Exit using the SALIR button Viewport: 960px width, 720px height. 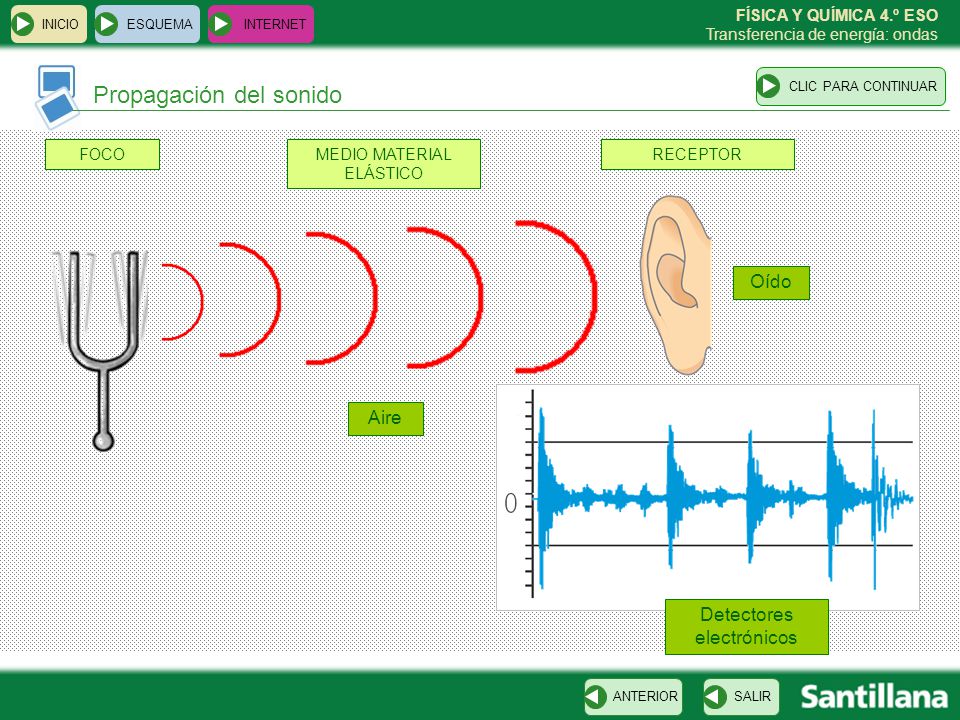coord(741,697)
